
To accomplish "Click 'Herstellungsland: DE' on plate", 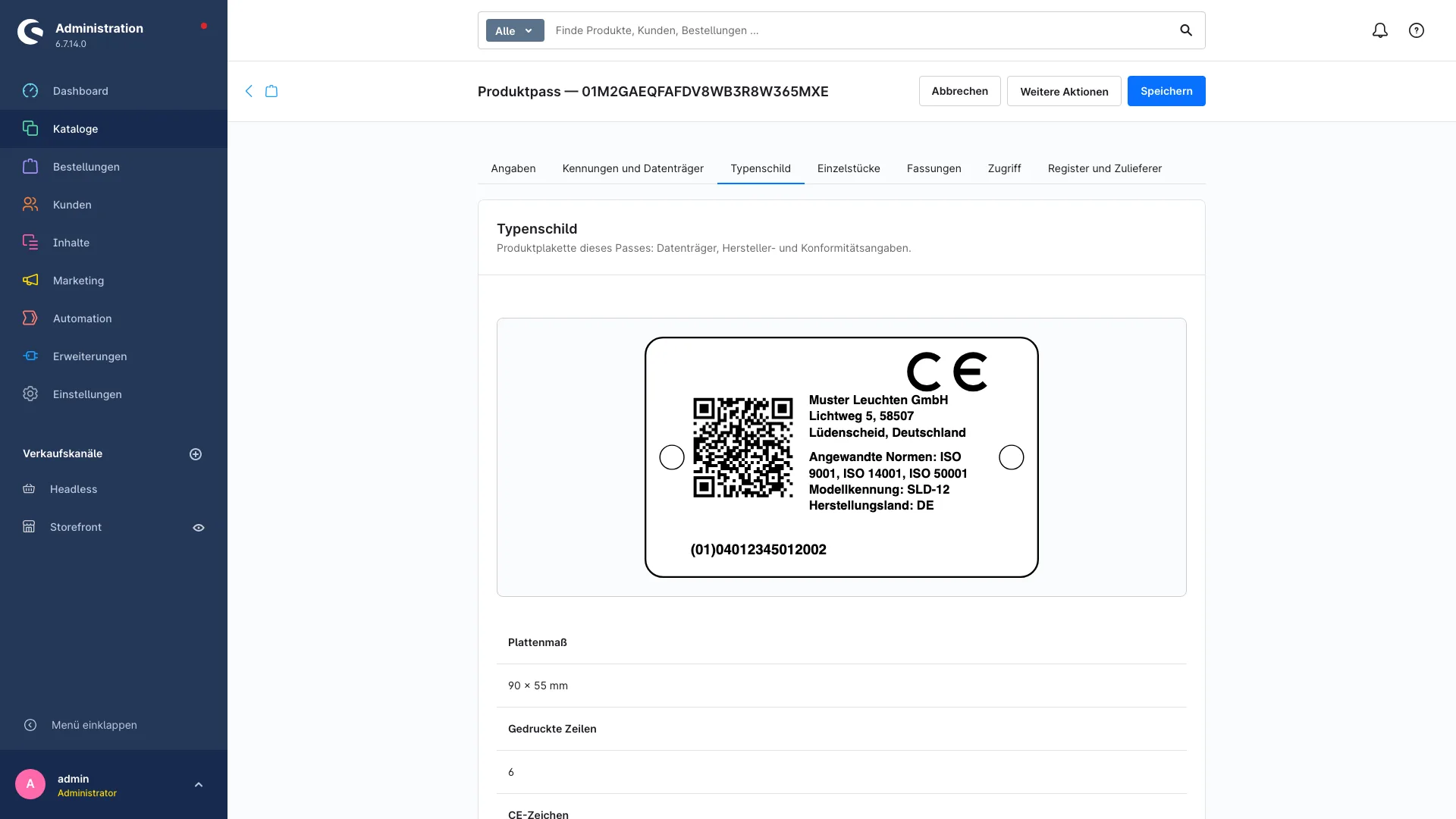I will tap(871, 505).
